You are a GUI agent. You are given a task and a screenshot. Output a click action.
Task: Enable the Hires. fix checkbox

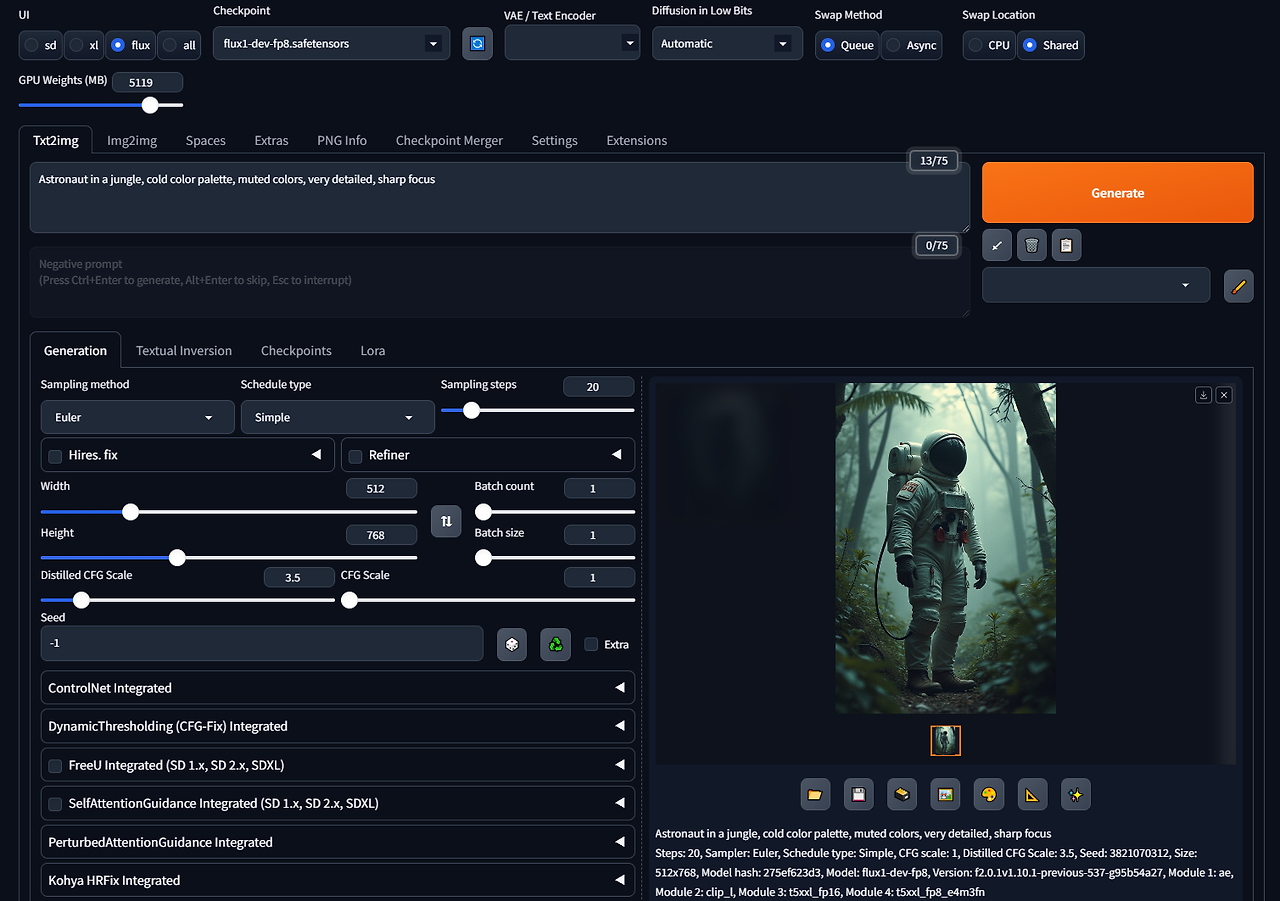[55, 455]
